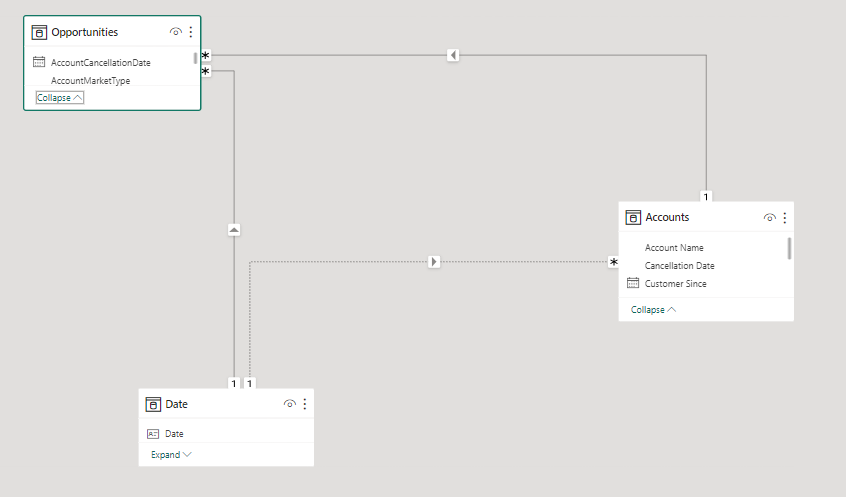
Task: Collapse the Accounts table card
Action: tap(653, 310)
